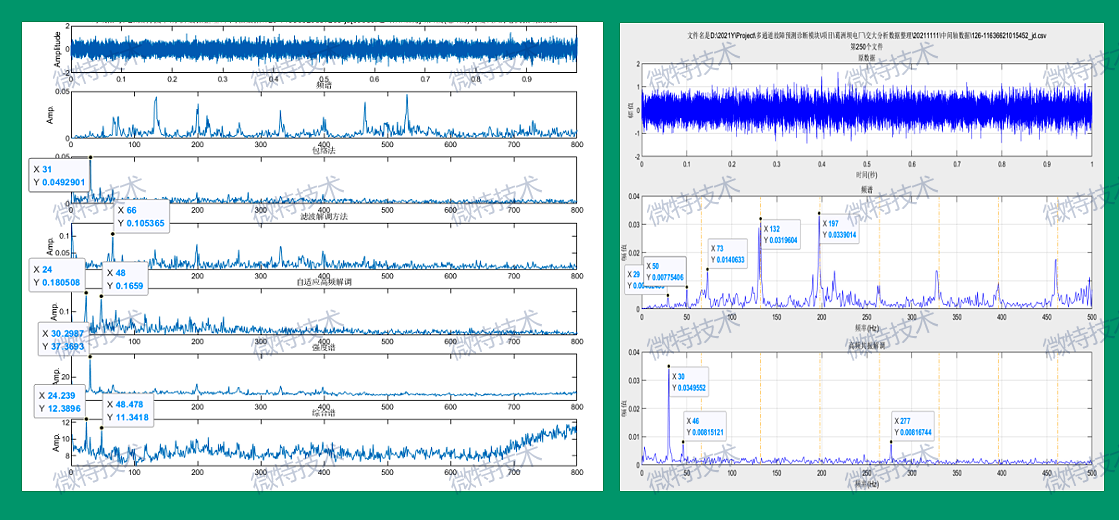Click the left Amplitude time-waveform plot
Image resolution: width=1119 pixels, height=520 pixels.
click(x=323, y=48)
